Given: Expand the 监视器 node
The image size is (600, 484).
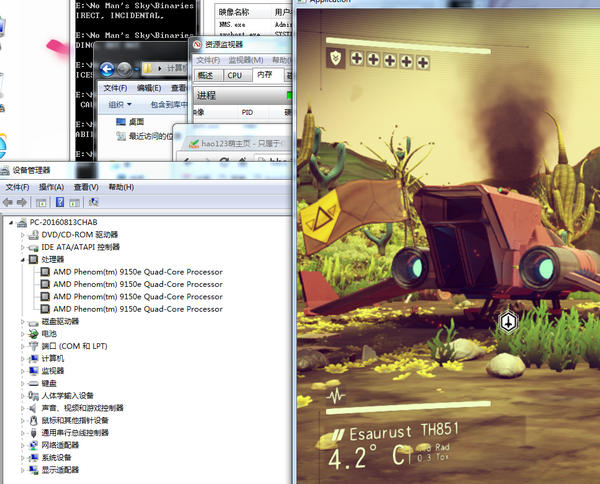Looking at the screenshot, I should pyautogui.click(x=23, y=371).
